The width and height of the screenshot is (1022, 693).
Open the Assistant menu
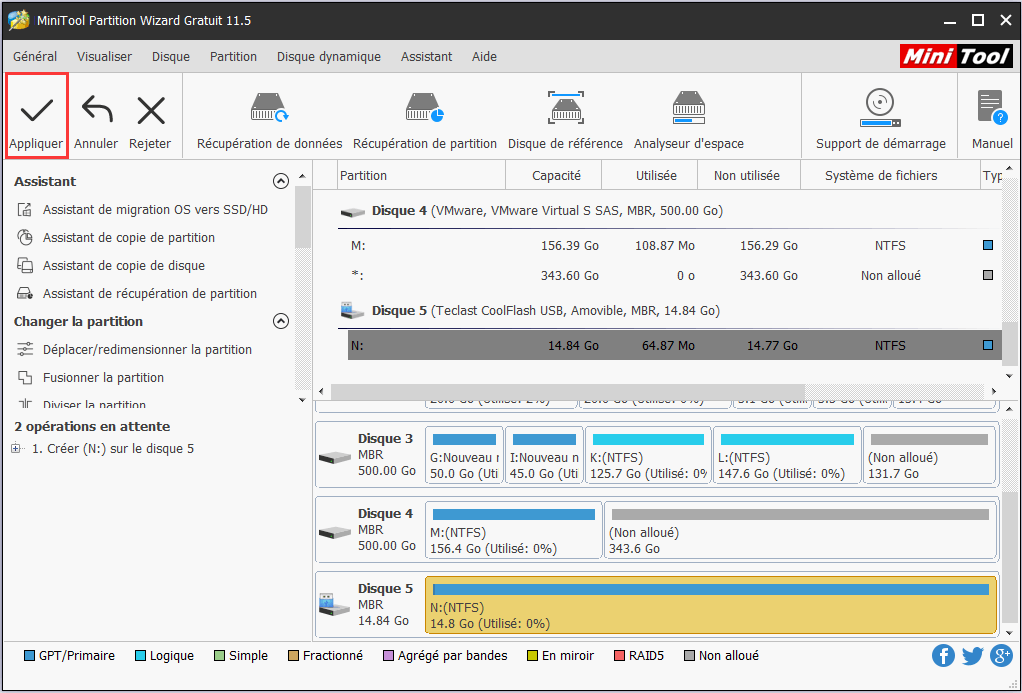pos(426,57)
